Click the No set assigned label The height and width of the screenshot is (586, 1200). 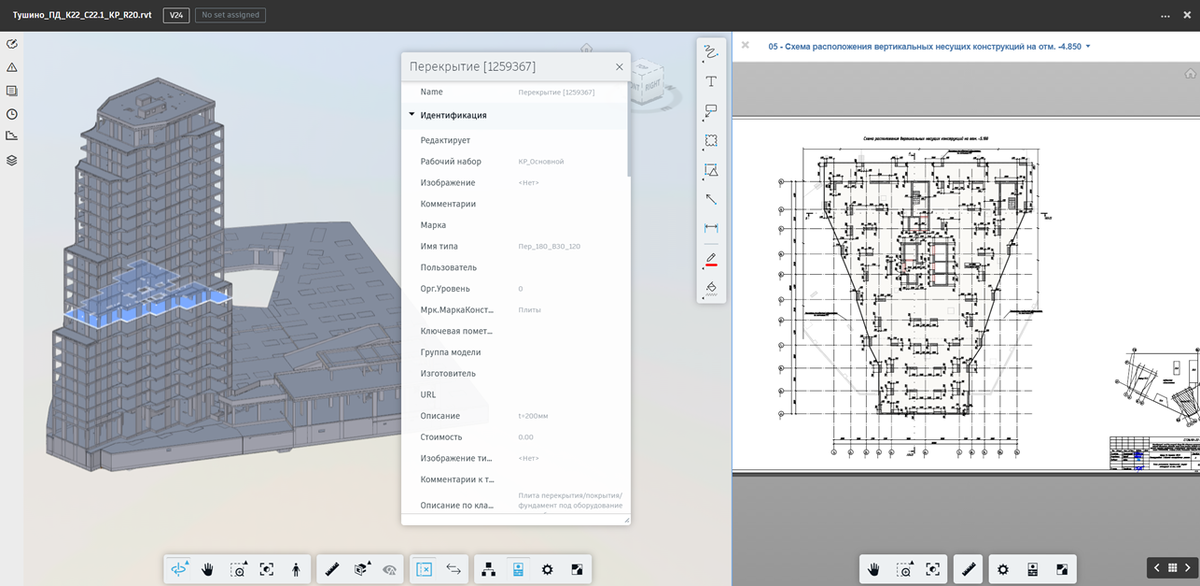click(x=229, y=16)
